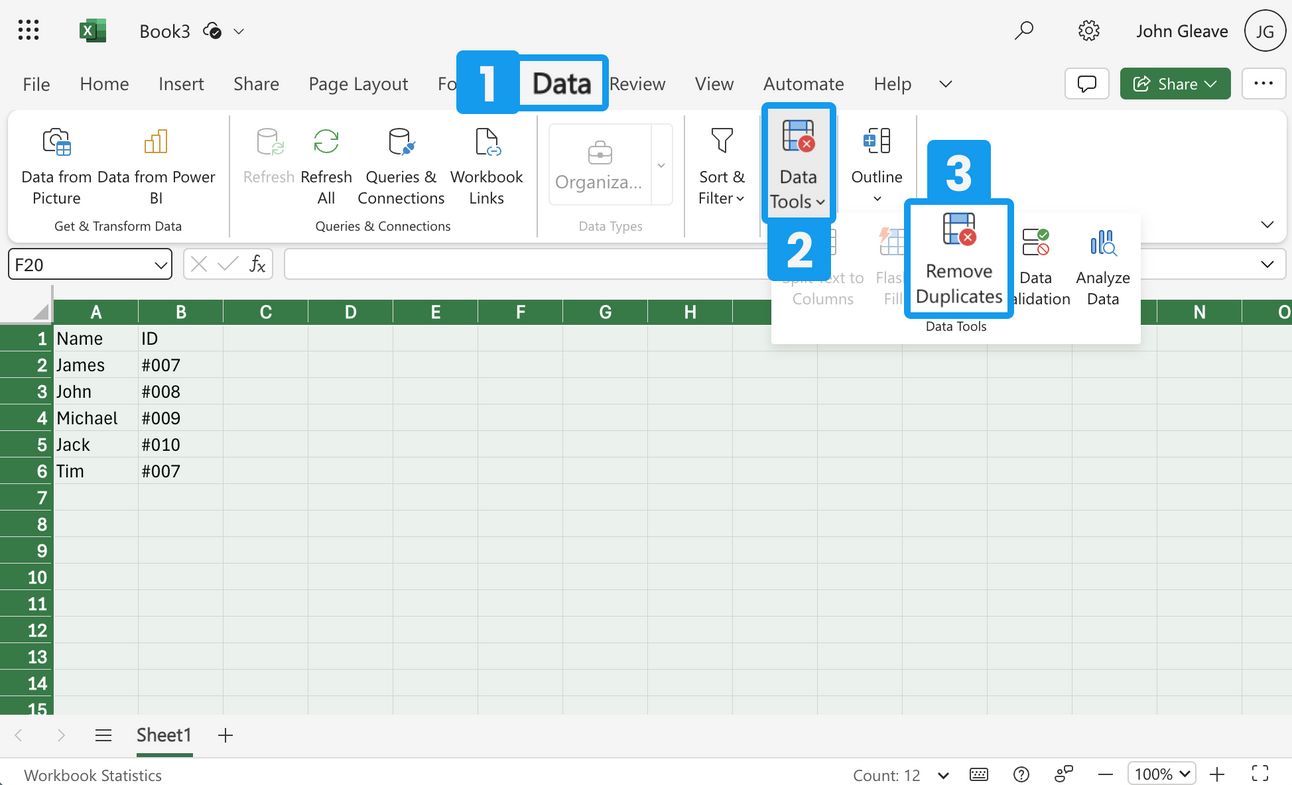Open the 100% zoom level dropdown
The height and width of the screenshot is (785, 1292).
coord(1161,774)
